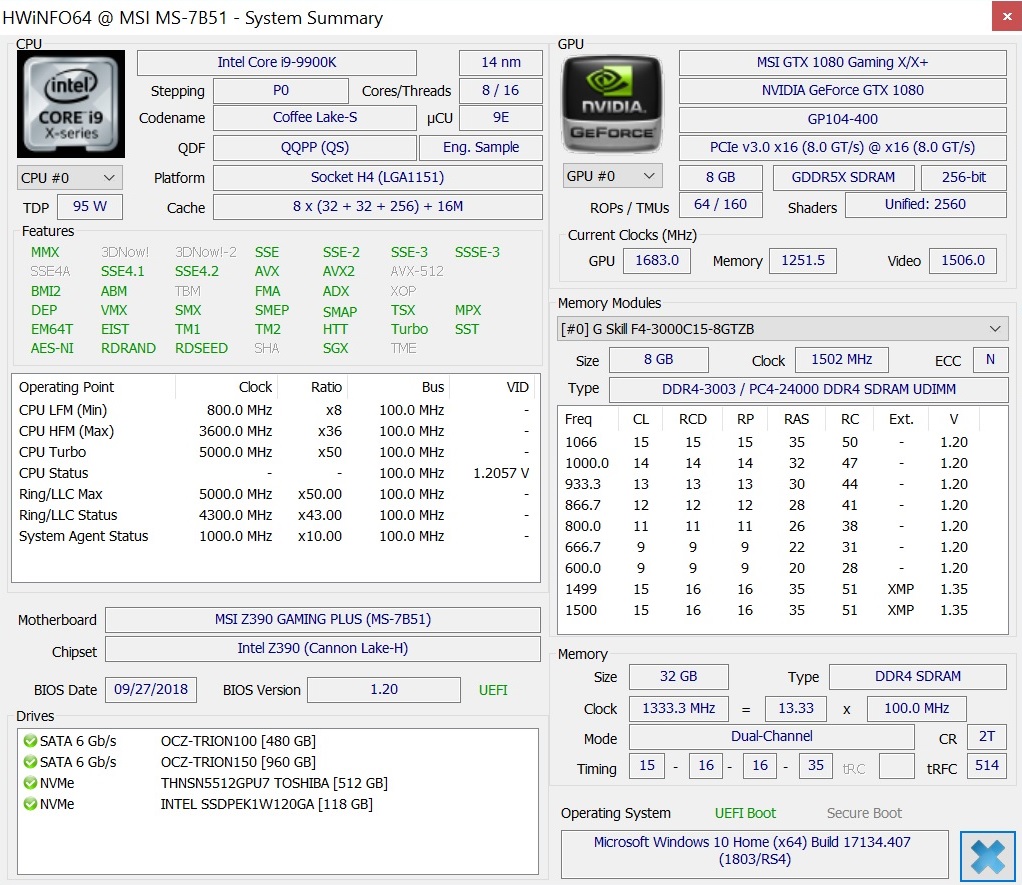Click the QDF QQPP (QS) field
This screenshot has height=885, width=1022.
[x=315, y=148]
